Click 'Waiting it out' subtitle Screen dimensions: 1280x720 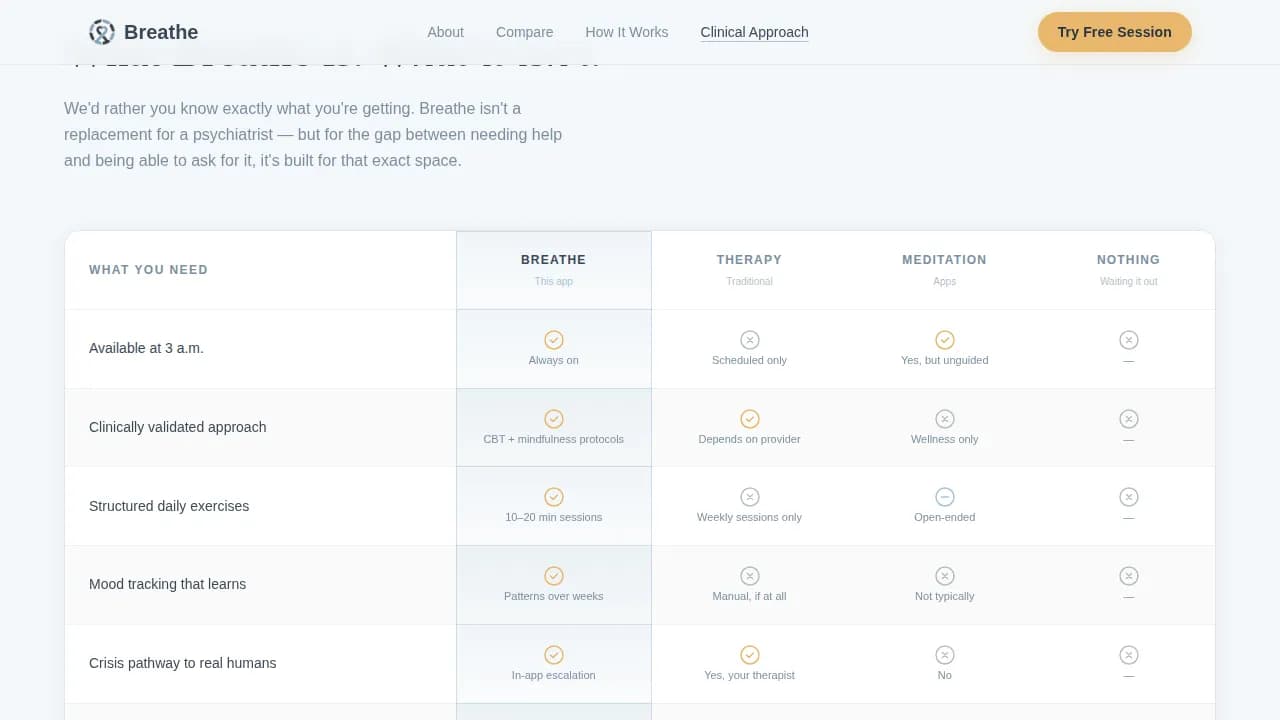[1129, 282]
